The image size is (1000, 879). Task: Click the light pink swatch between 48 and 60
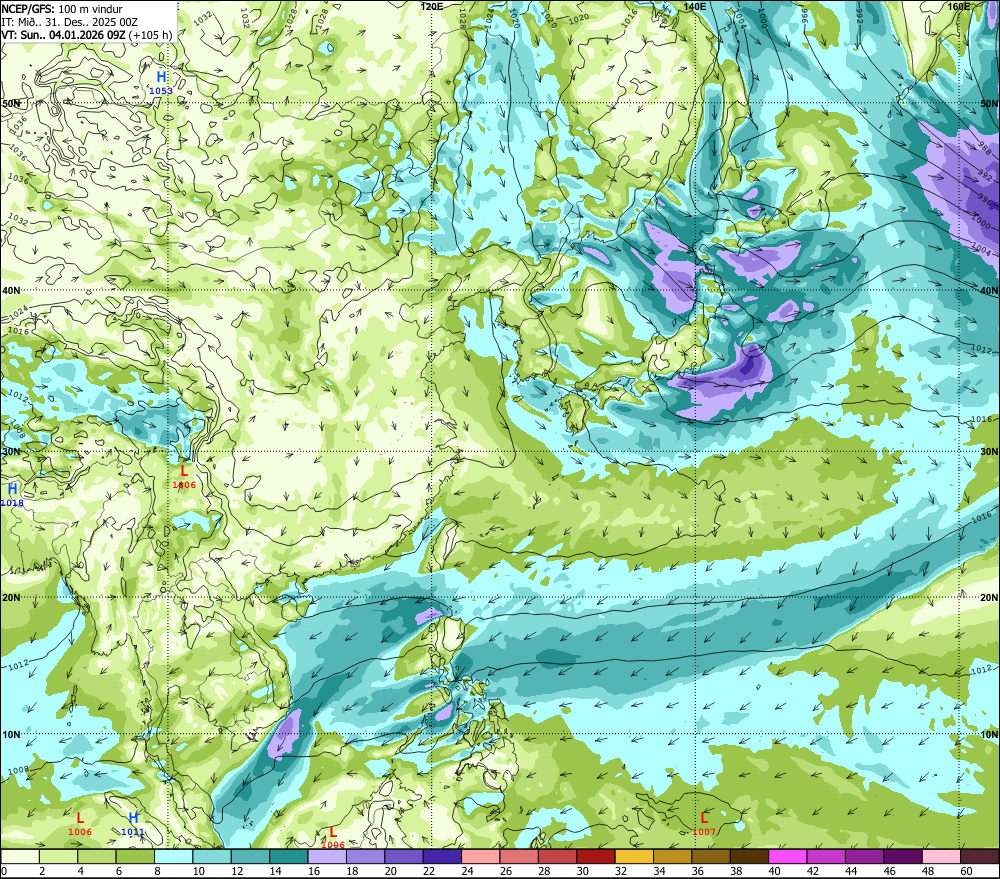(x=941, y=856)
